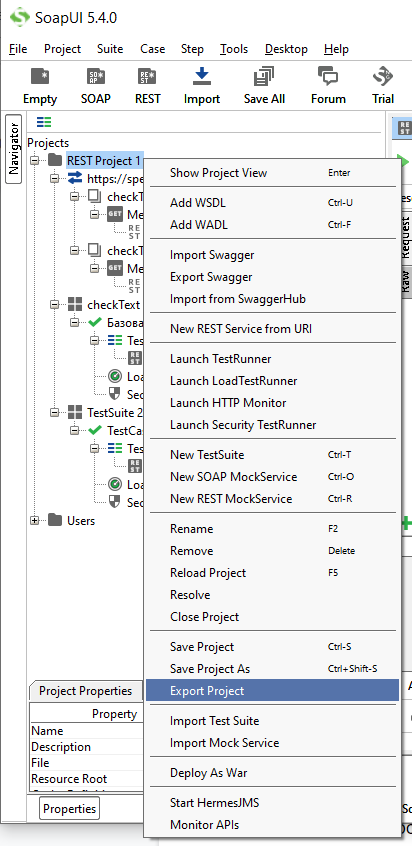Click the SOAP project toolbar icon
412x846 pixels.
[95, 76]
